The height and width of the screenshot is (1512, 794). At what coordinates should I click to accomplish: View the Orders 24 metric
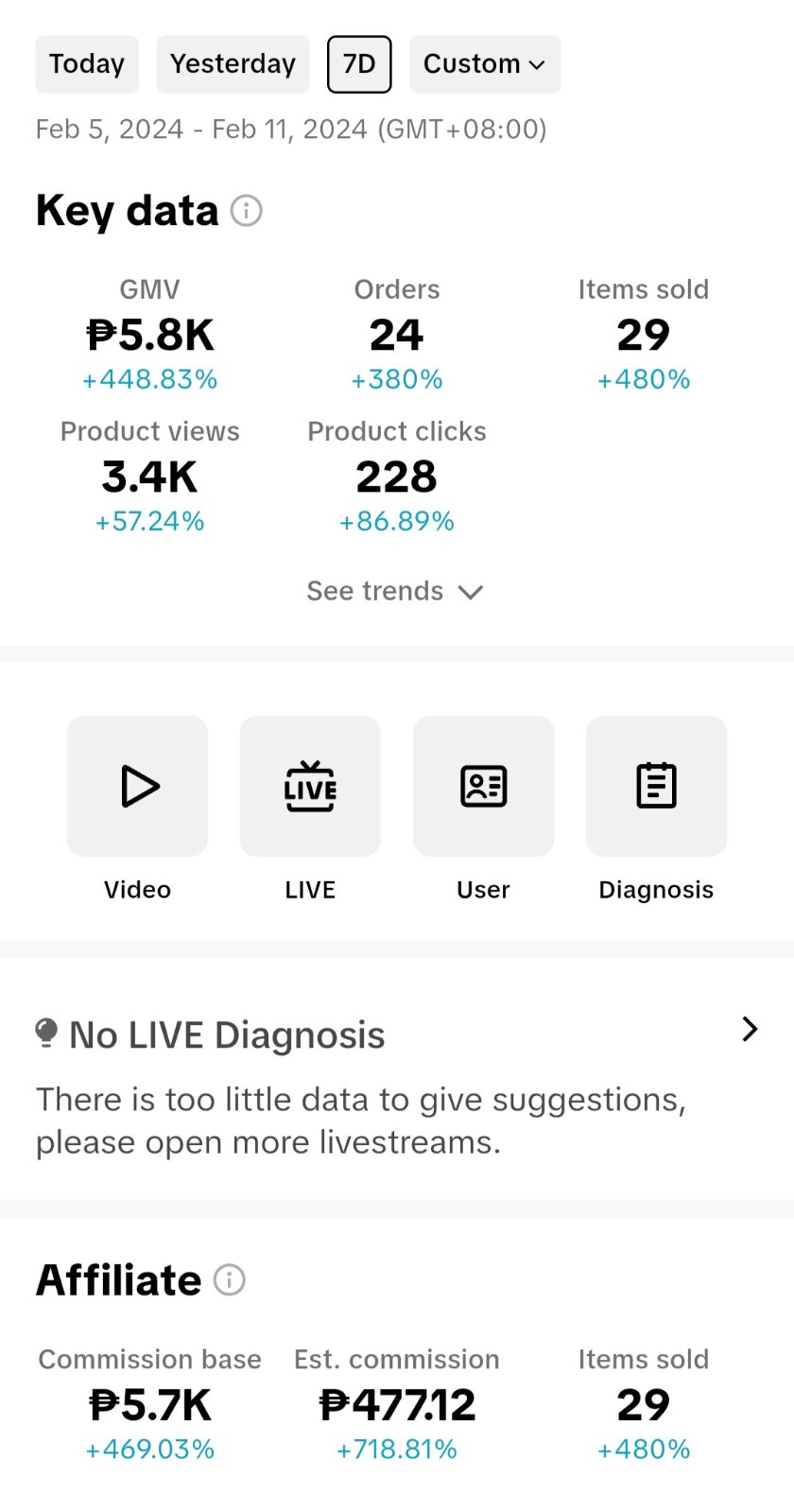(x=397, y=335)
